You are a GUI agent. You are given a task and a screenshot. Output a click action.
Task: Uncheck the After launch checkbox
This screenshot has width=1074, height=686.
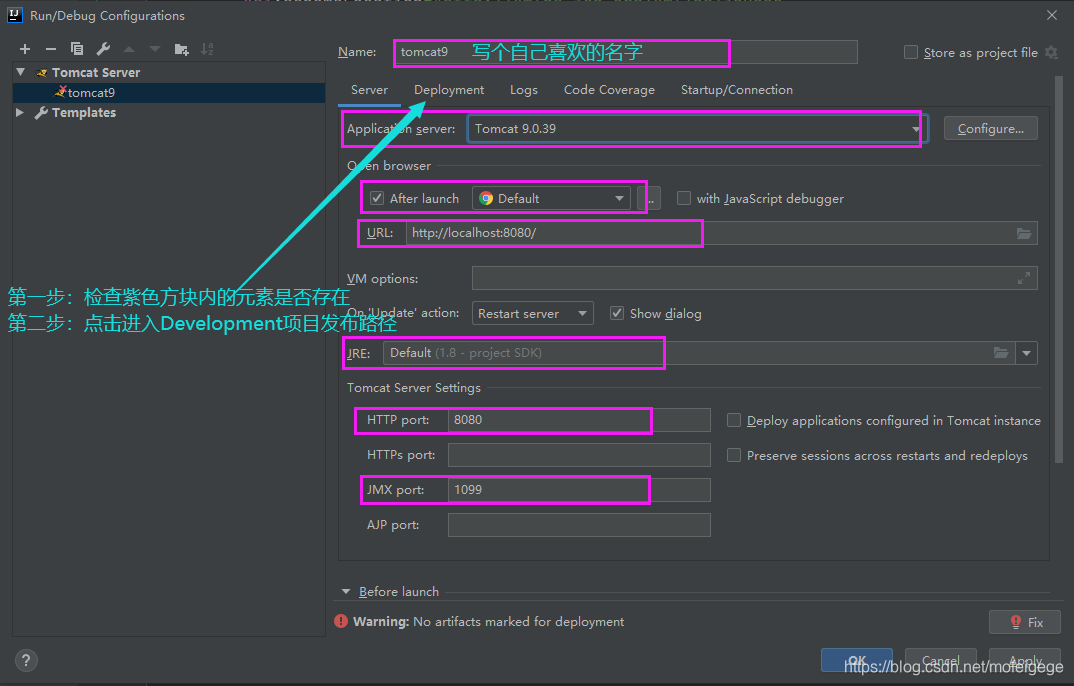point(377,199)
